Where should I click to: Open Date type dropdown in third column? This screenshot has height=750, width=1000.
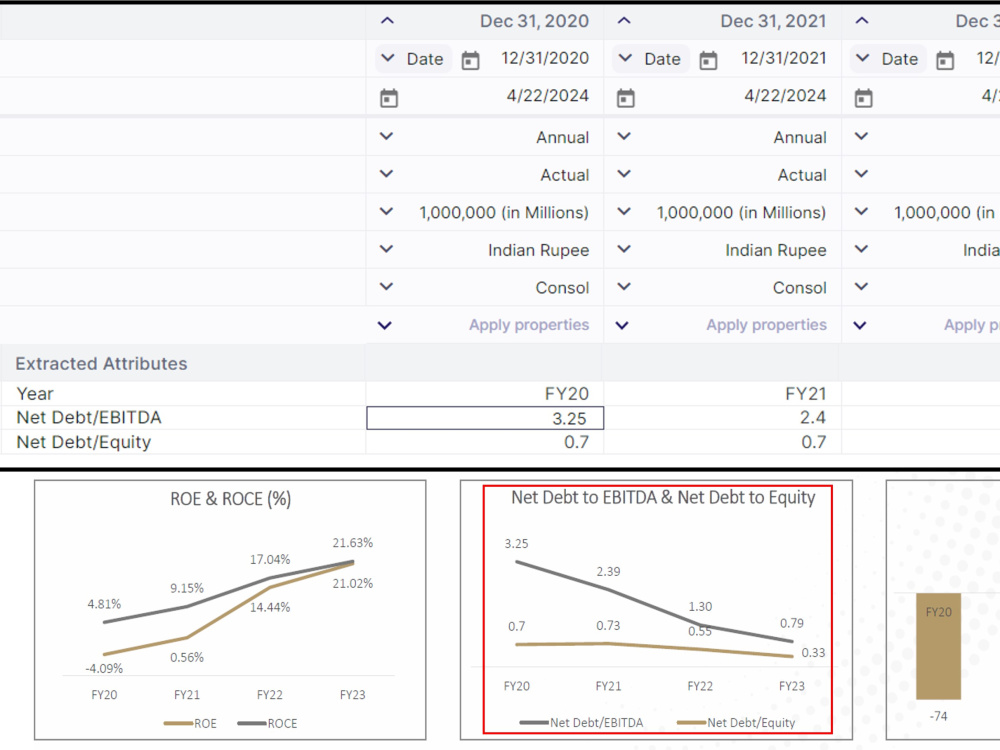888,59
